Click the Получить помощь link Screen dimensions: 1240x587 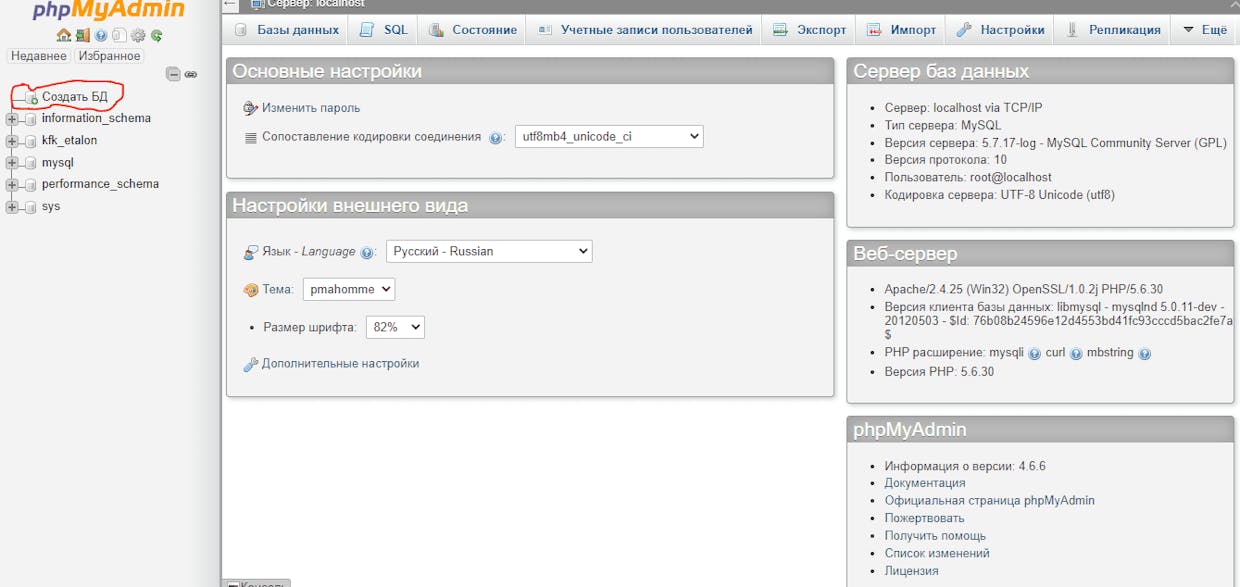pyautogui.click(x=935, y=536)
